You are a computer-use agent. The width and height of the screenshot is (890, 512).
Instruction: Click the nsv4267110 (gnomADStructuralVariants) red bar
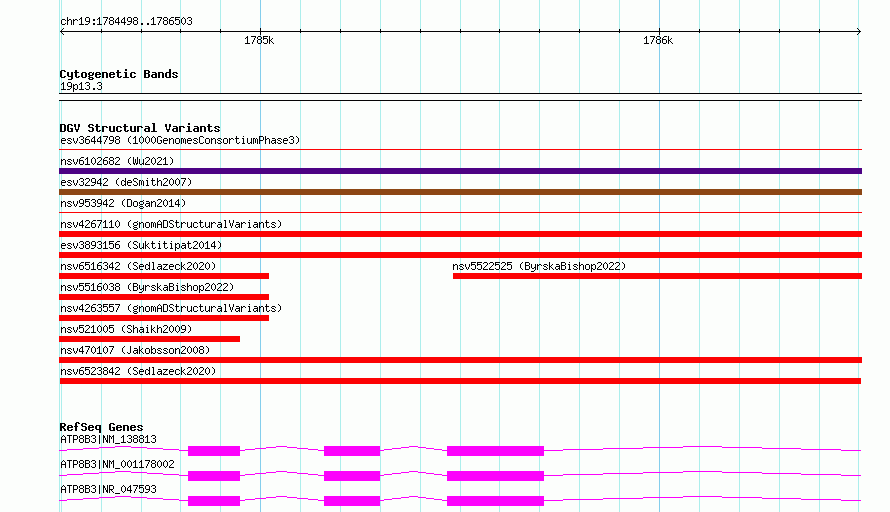[460, 234]
